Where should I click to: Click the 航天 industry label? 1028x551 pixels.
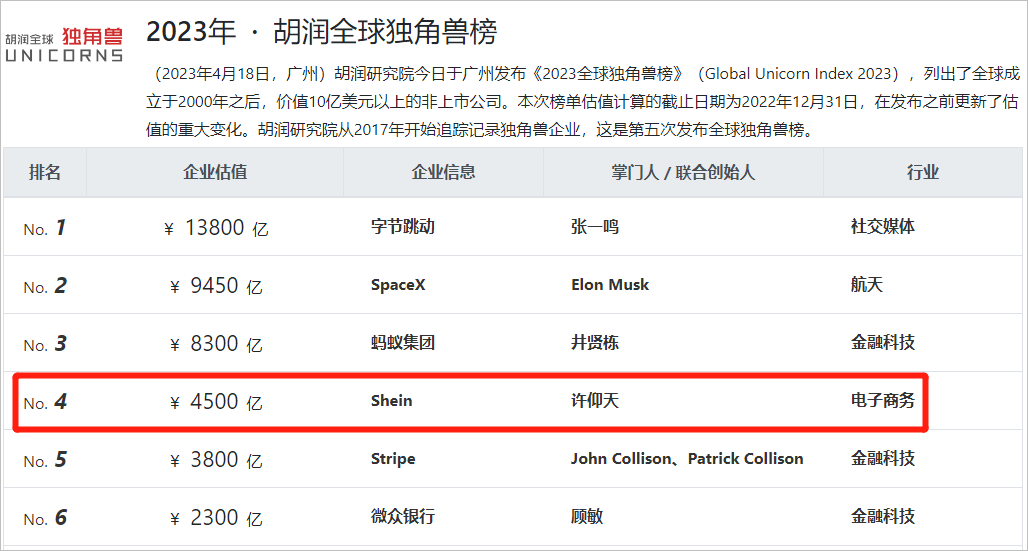coord(867,285)
